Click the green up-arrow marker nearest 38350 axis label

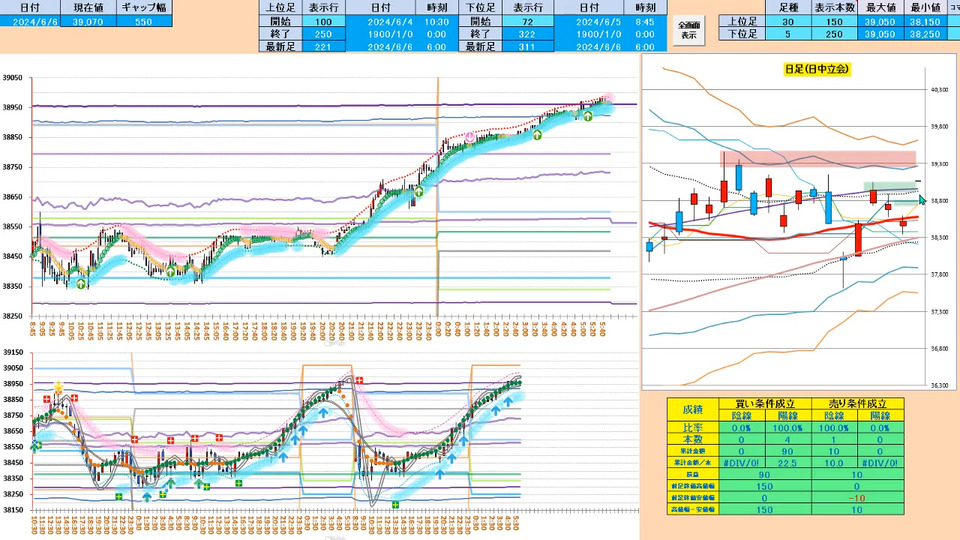[x=81, y=283]
